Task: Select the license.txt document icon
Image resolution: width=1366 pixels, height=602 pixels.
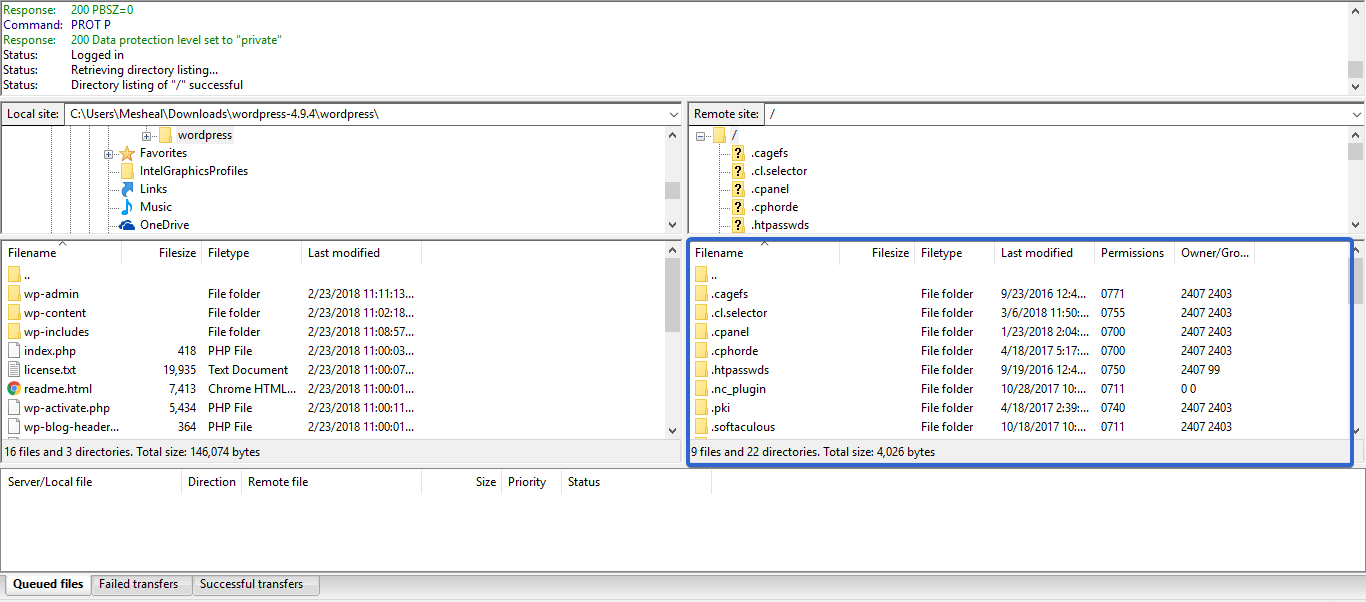Action: (14, 370)
